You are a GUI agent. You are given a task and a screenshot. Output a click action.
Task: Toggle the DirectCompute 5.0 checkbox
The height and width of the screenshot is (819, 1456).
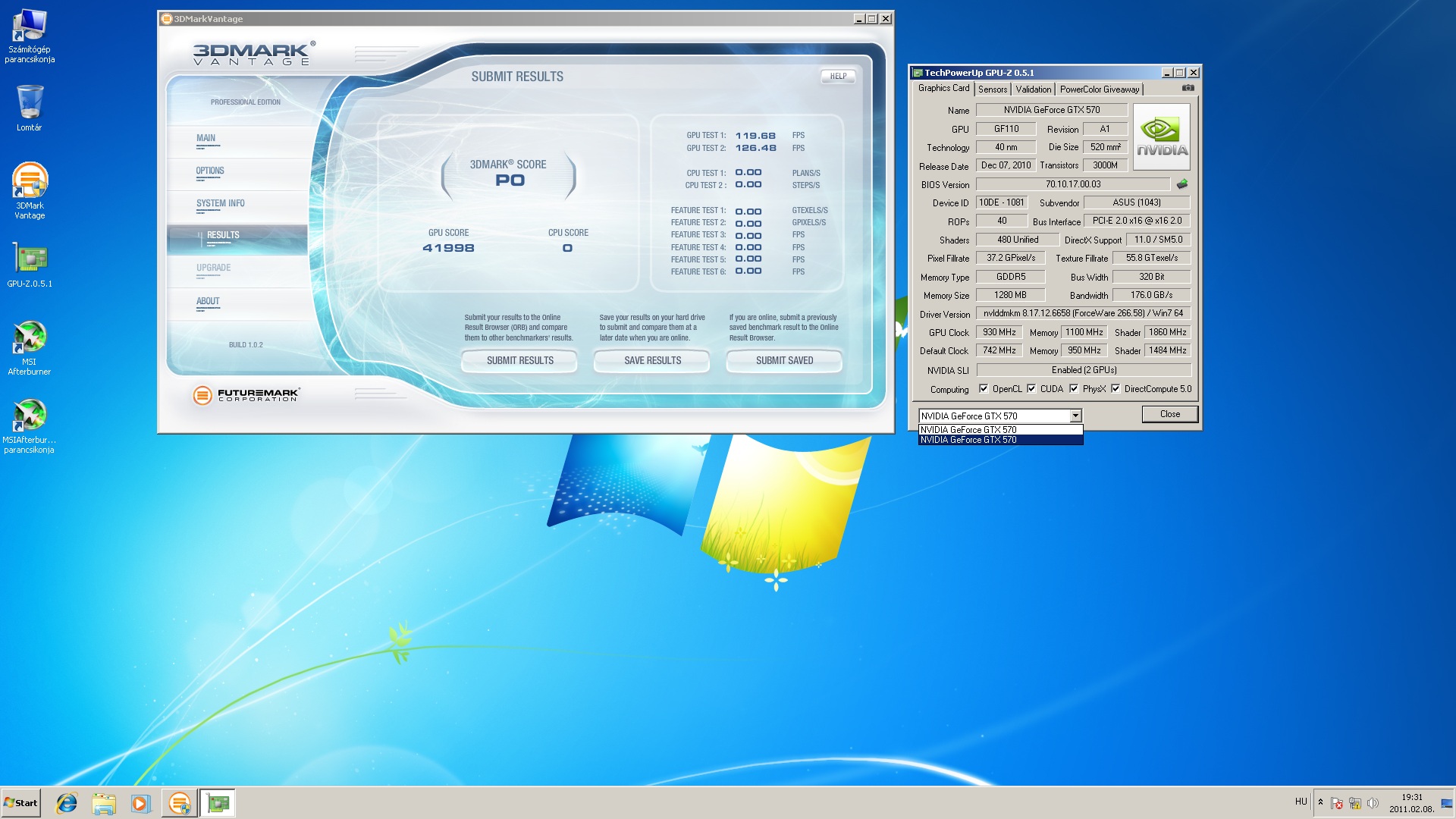[x=1116, y=389]
